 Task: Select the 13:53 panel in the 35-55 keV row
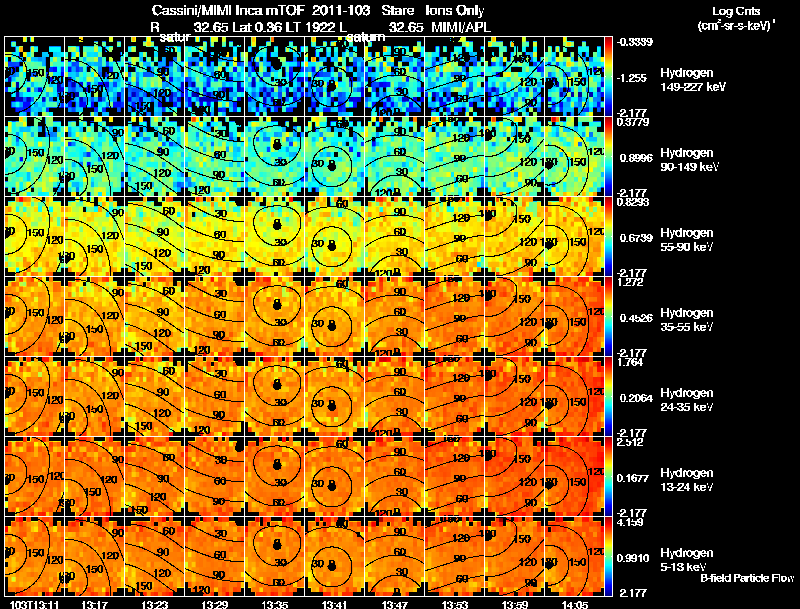point(455,316)
